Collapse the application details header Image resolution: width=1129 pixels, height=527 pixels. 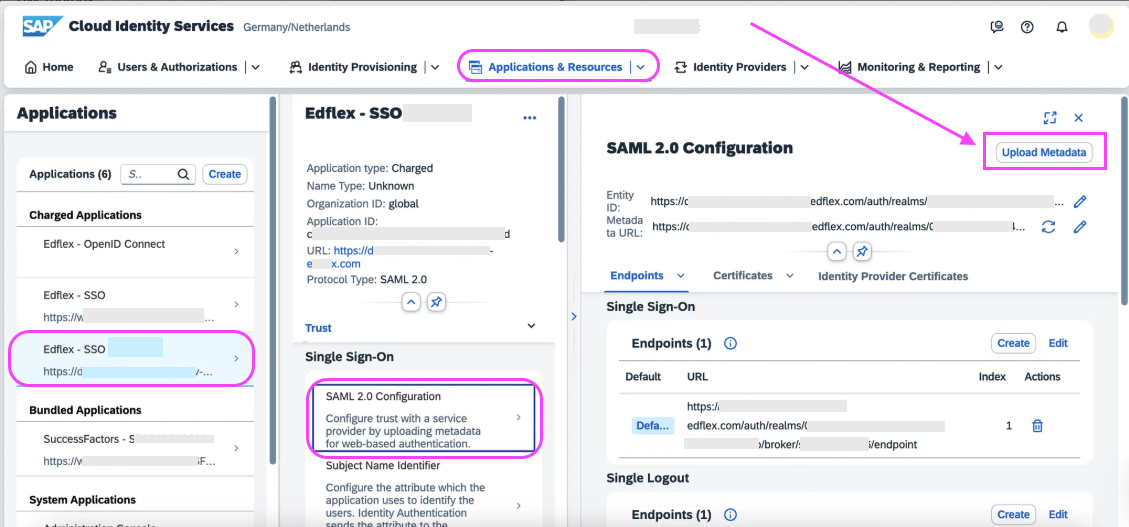coord(411,302)
